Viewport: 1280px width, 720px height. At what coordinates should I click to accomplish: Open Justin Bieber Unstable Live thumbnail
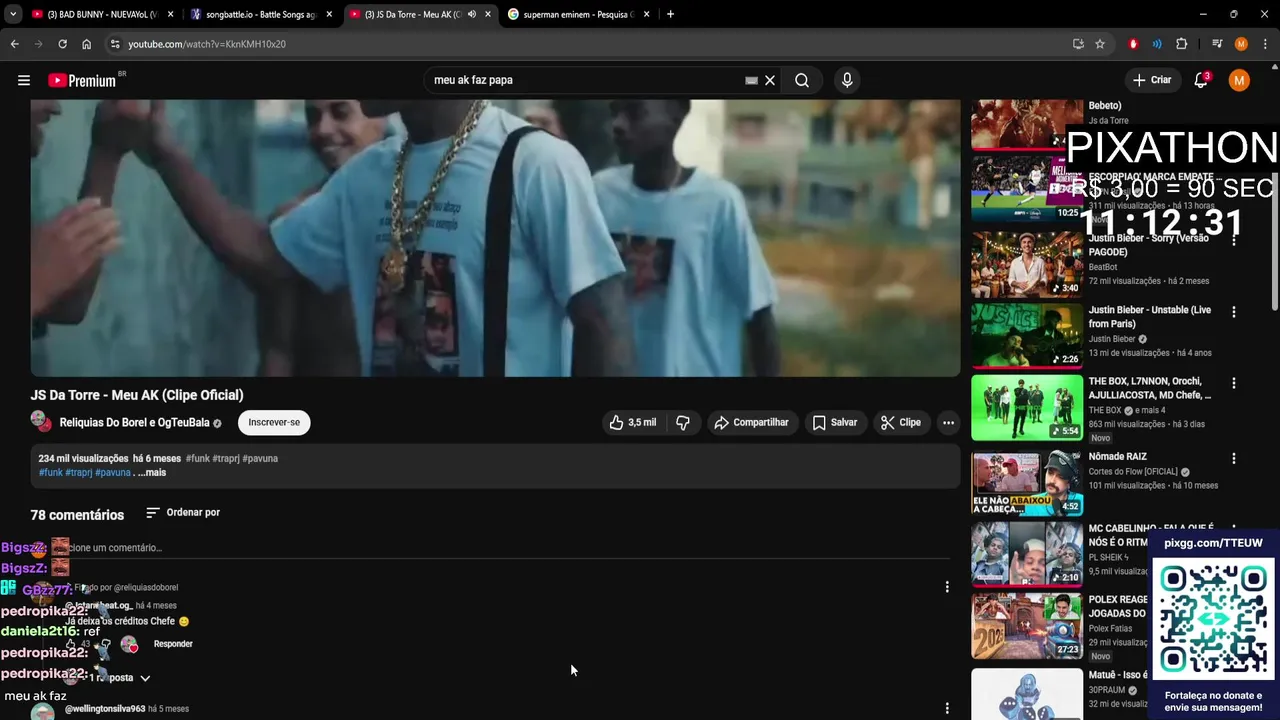click(x=1027, y=336)
